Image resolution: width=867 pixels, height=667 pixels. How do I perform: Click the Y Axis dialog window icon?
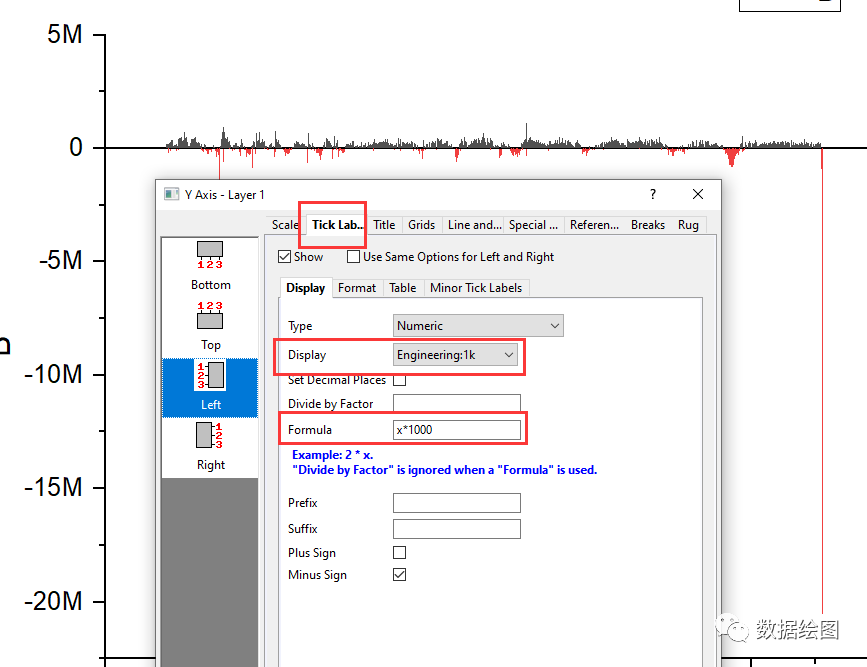pyautogui.click(x=171, y=194)
